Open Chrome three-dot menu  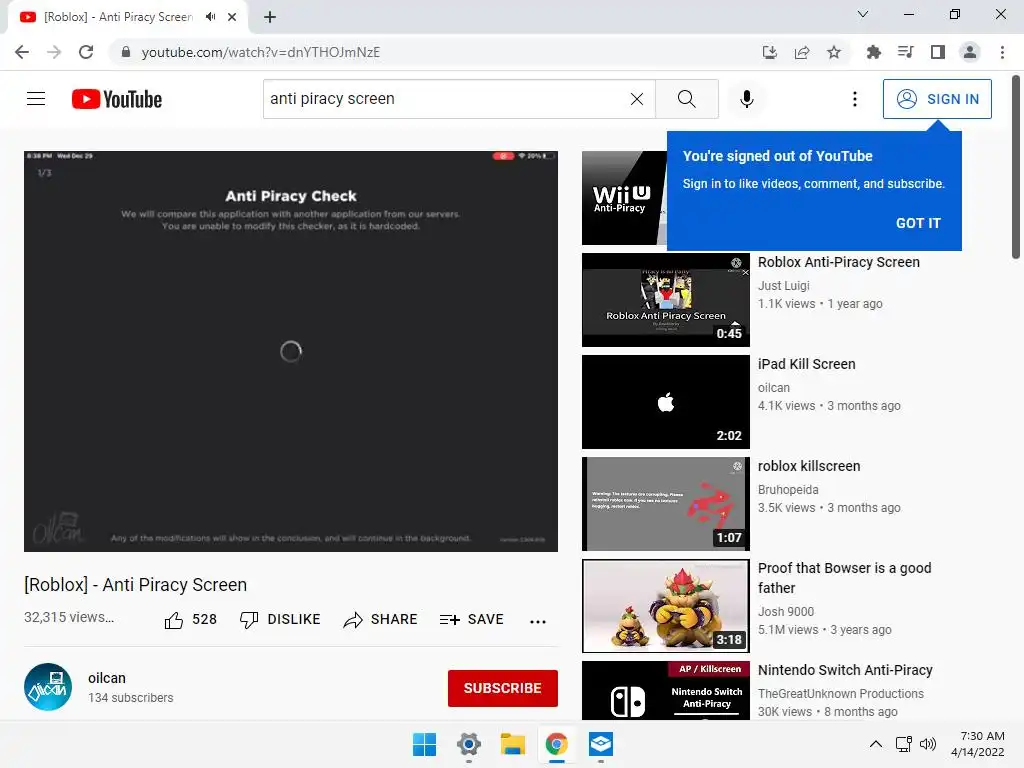click(1002, 52)
